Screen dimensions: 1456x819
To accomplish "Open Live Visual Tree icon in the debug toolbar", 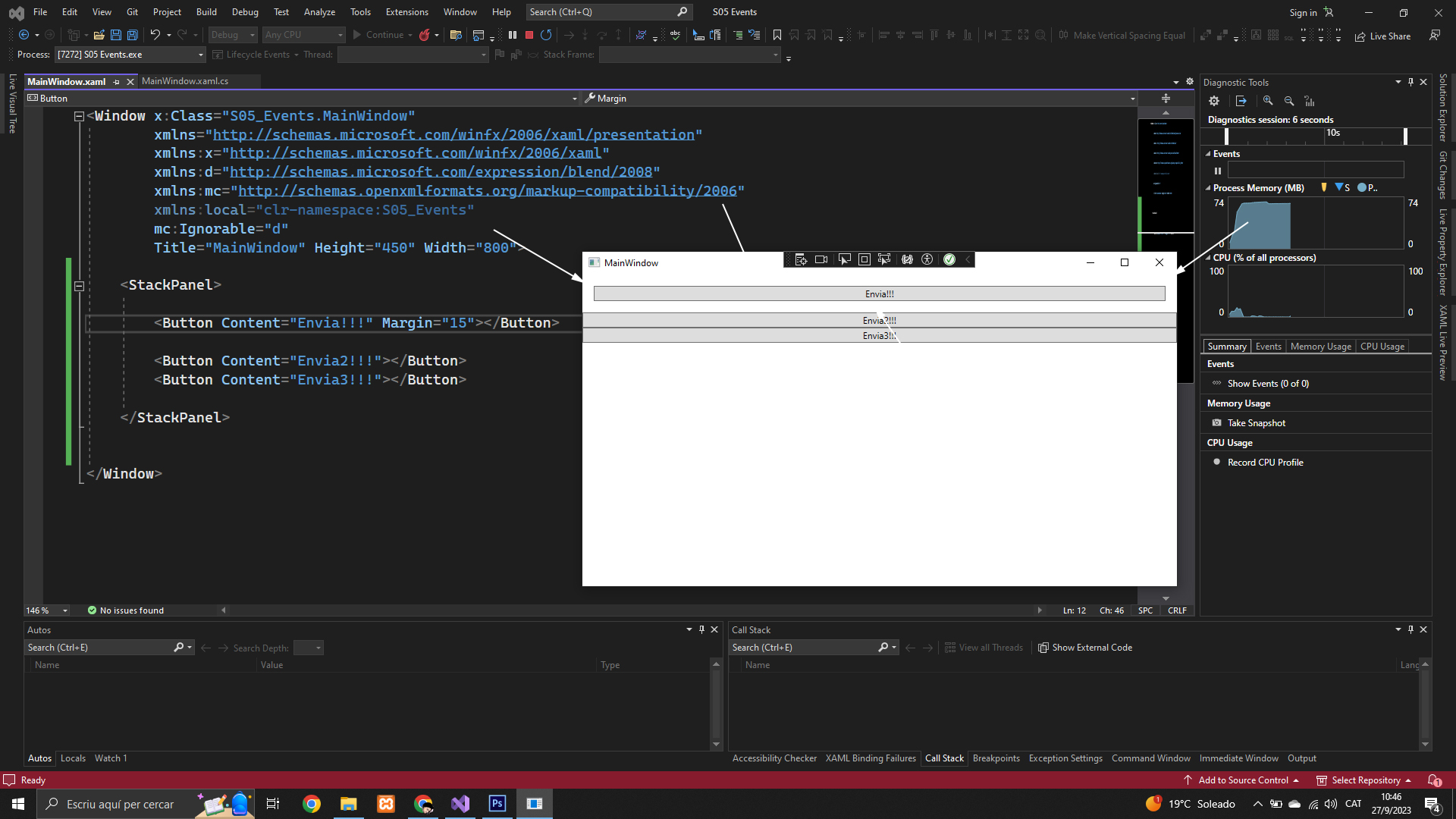I will click(801, 259).
